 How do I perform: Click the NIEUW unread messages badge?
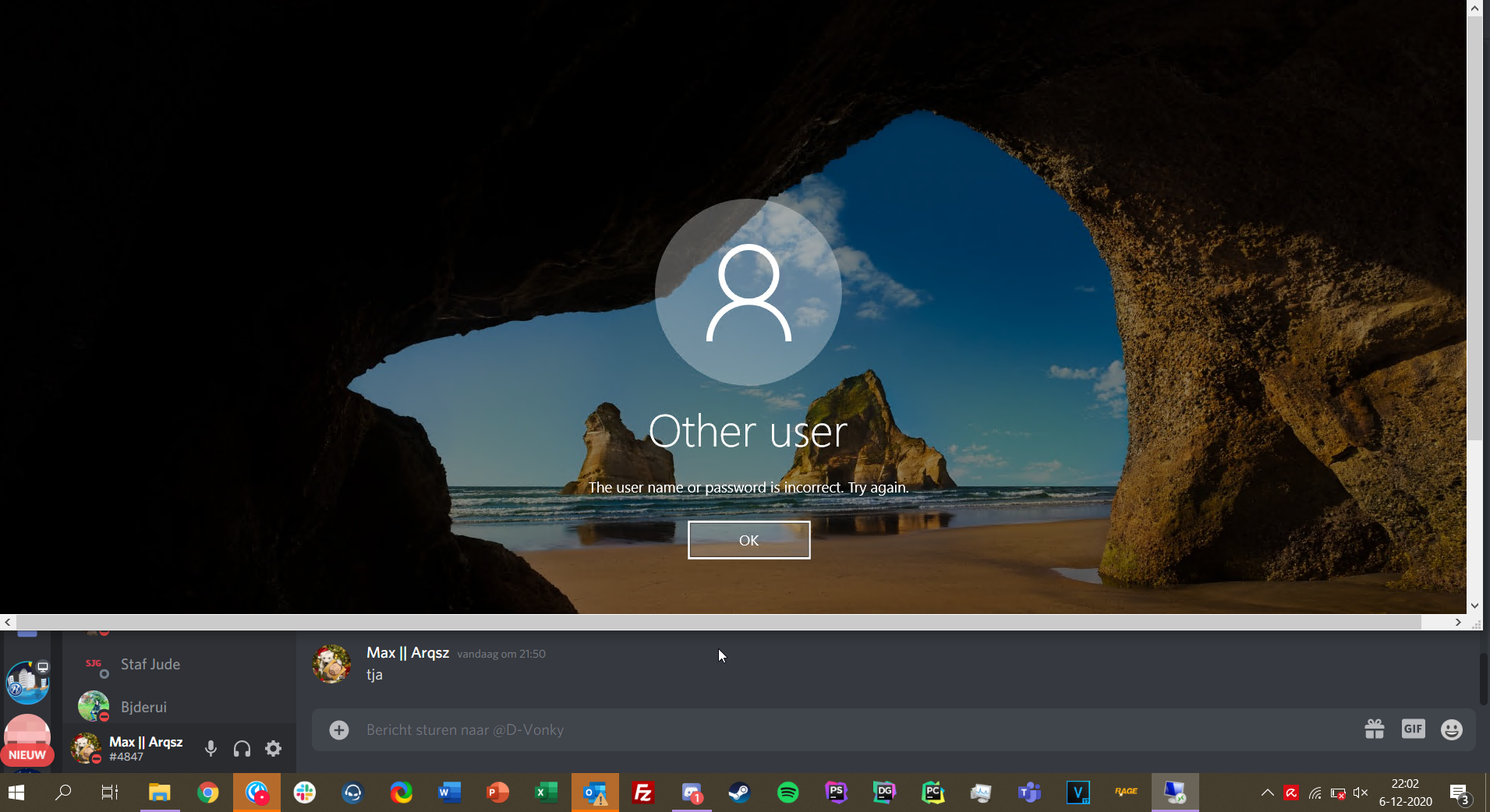coord(27,754)
